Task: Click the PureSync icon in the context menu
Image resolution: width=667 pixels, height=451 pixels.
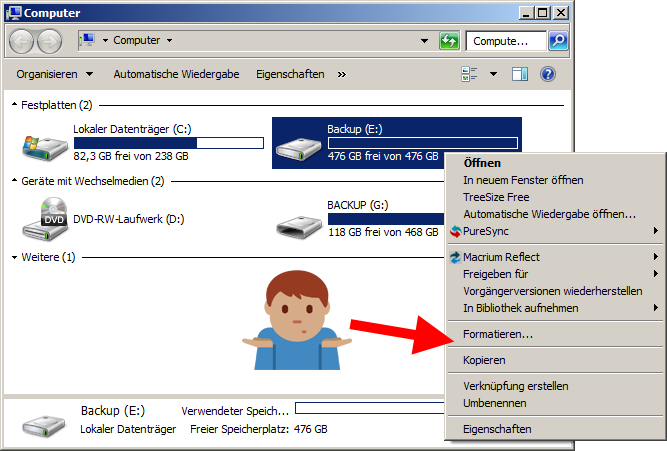Action: (456, 231)
